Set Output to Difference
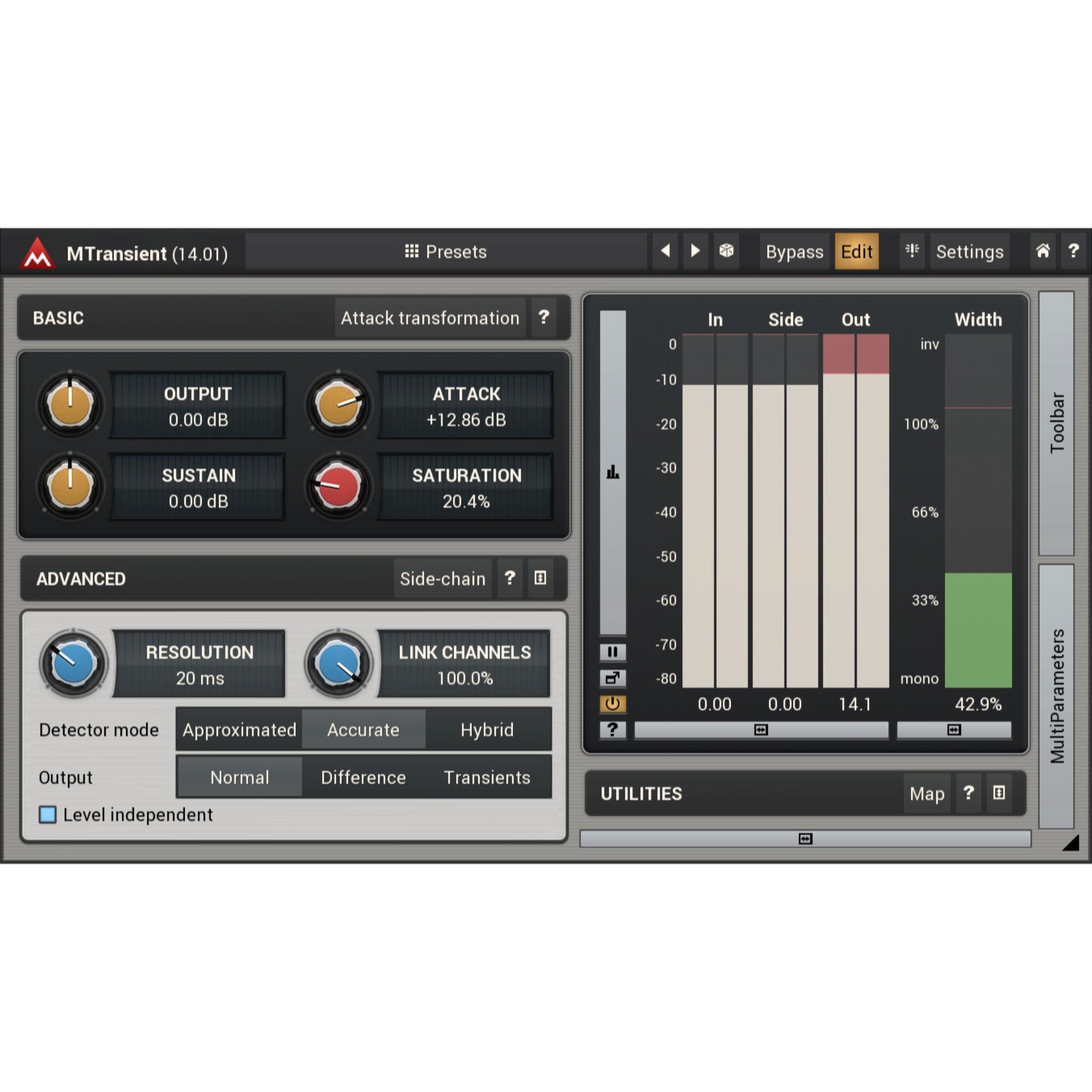Image resolution: width=1092 pixels, height=1092 pixels. [364, 777]
